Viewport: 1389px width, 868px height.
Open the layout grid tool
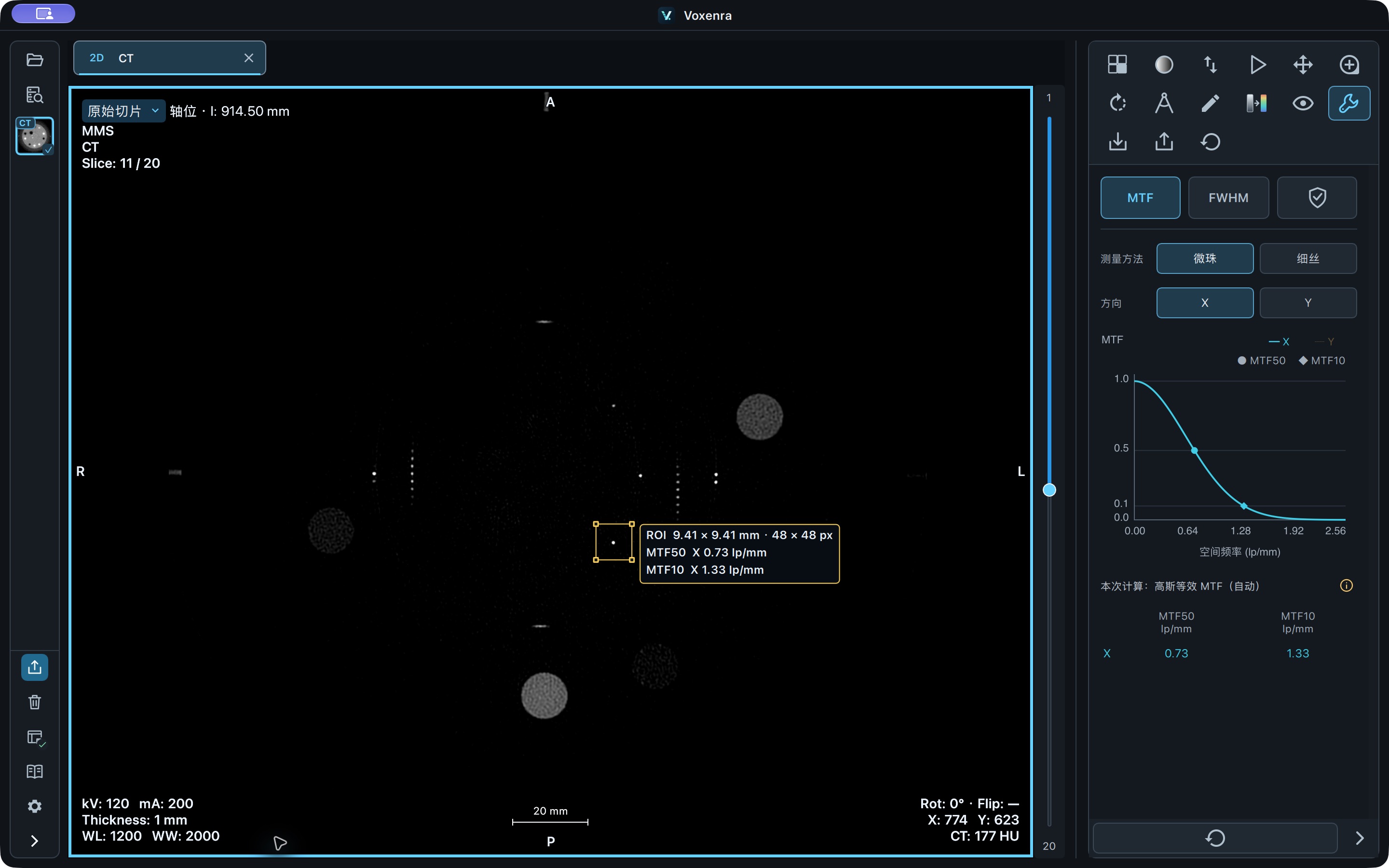point(1117,64)
